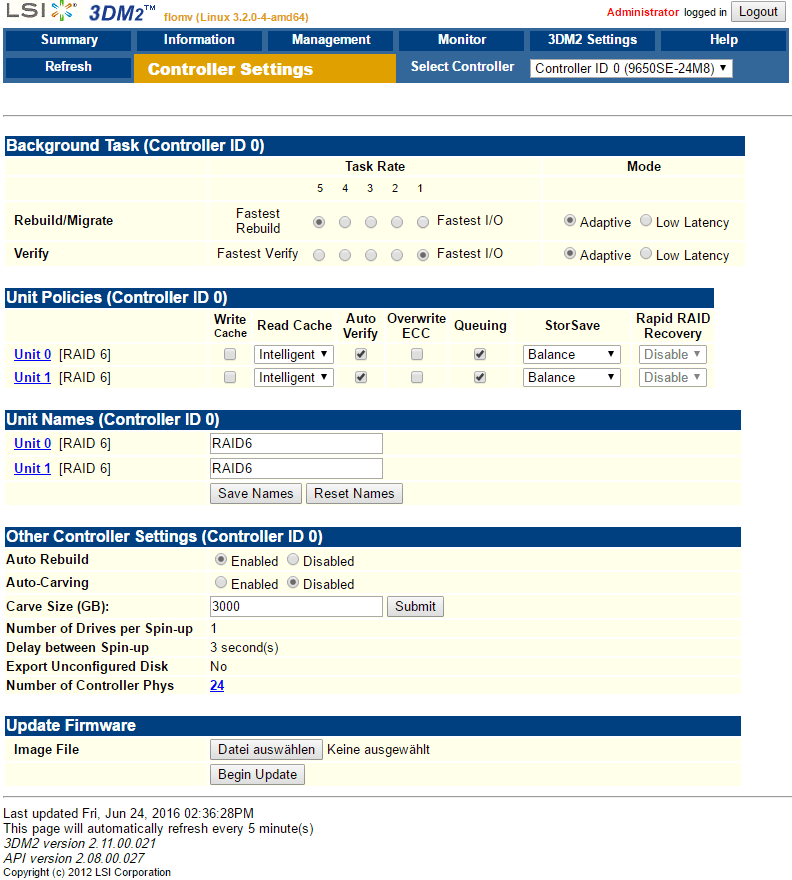
Task: Enable Write Cache for Unit 0
Action: point(230,354)
